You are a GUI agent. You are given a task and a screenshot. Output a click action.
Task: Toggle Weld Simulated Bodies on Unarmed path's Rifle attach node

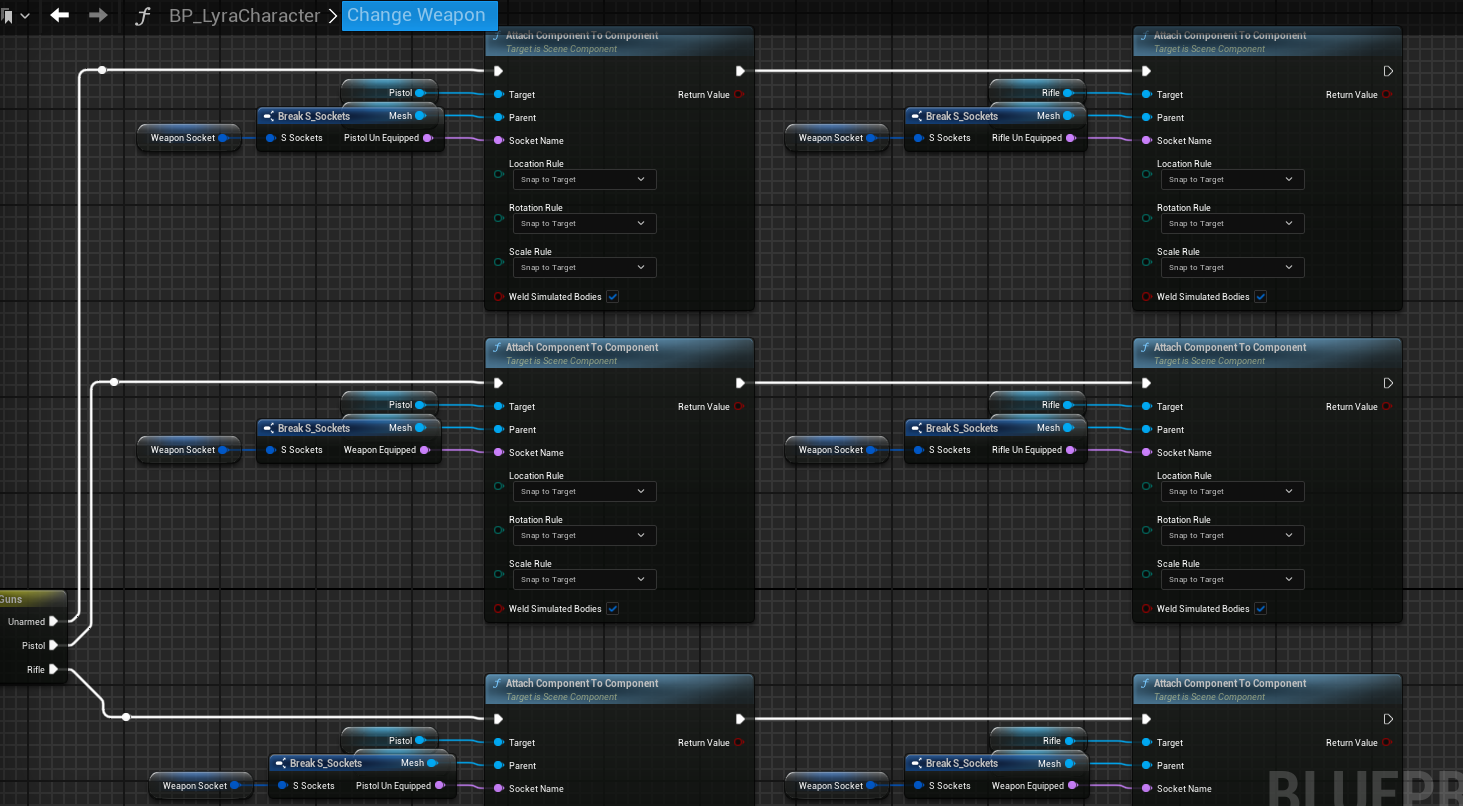click(x=1261, y=297)
